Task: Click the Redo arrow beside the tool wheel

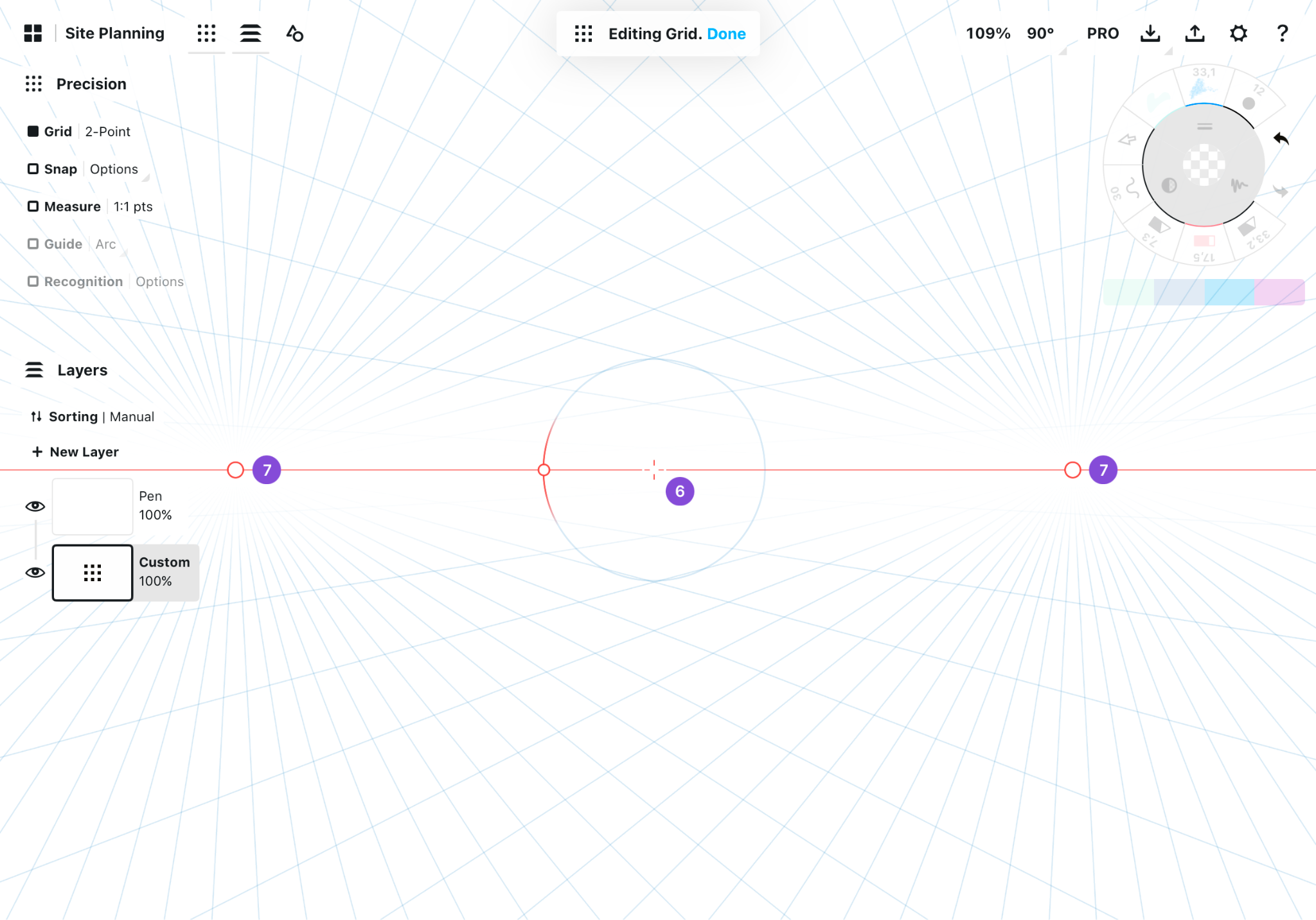Action: pyautogui.click(x=1281, y=191)
